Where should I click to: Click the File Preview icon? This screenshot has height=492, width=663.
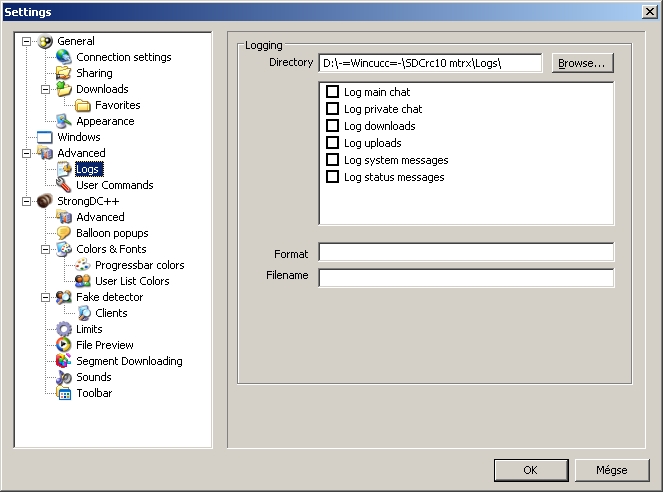[64, 345]
